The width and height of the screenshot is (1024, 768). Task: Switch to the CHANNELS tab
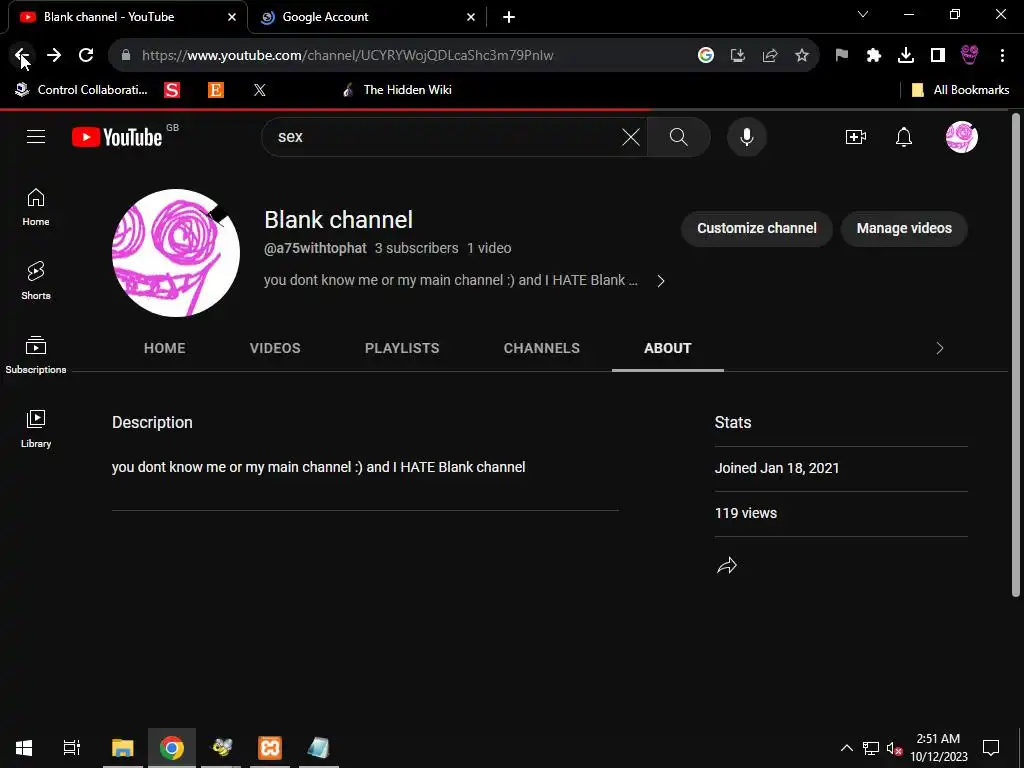point(541,348)
